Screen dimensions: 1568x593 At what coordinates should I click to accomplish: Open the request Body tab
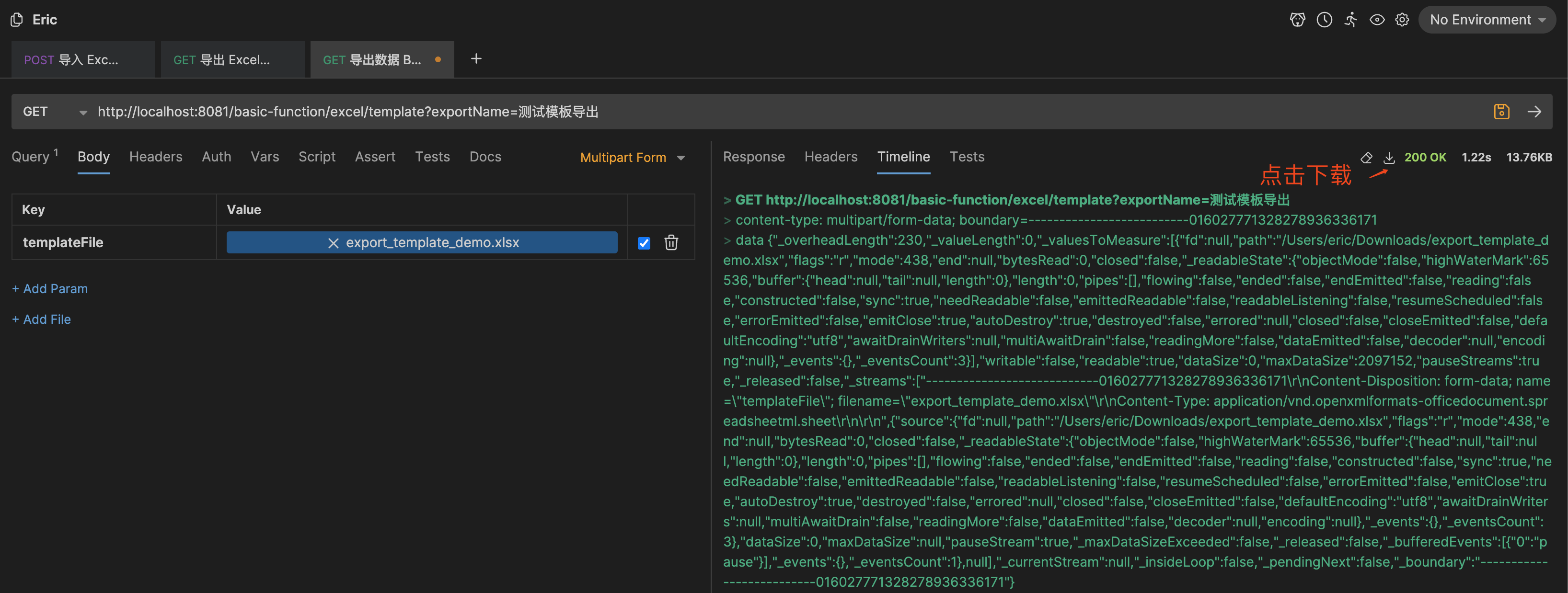tap(94, 156)
